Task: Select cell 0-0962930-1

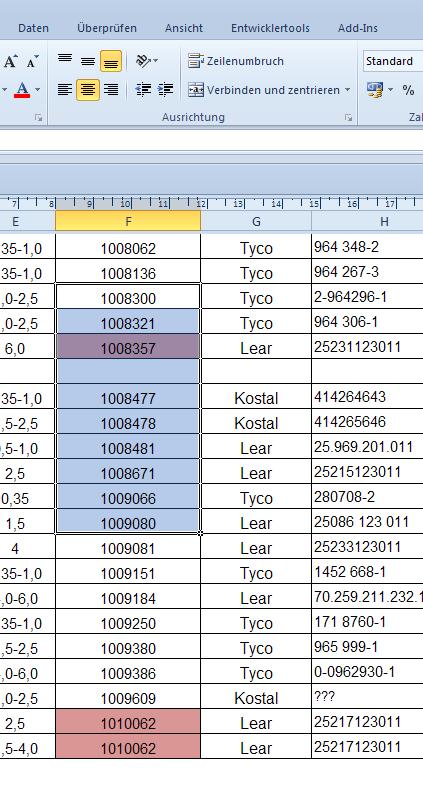Action: pos(367,672)
